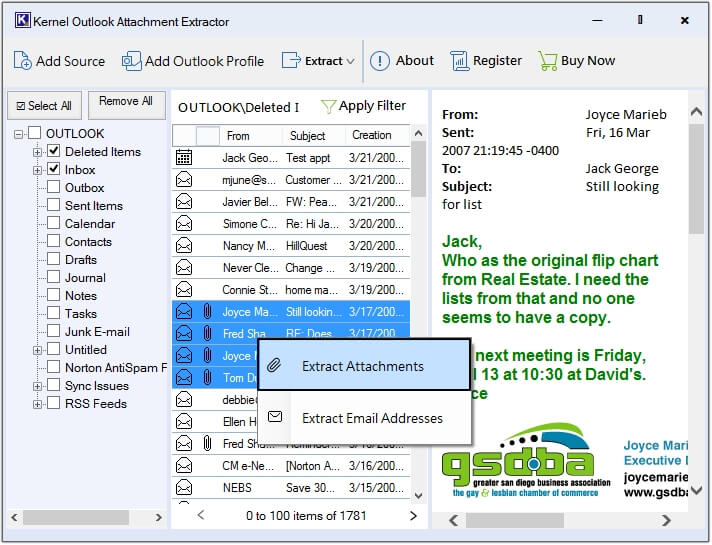Click envelope icon of Simone C row

click(x=184, y=223)
